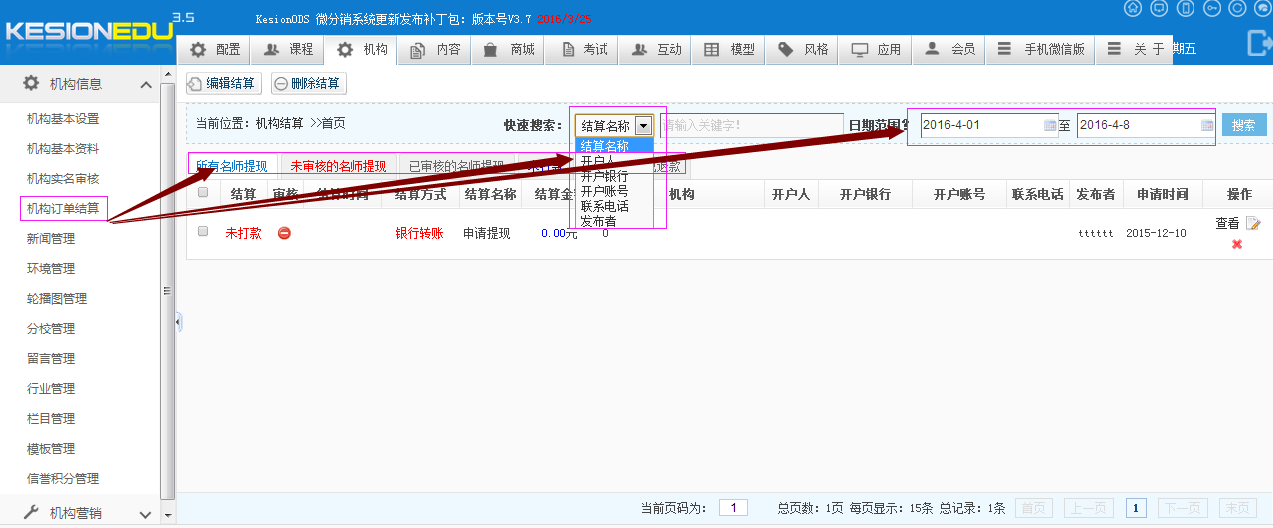
Task: Click the edit pencil icon in row
Action: (x=1253, y=224)
